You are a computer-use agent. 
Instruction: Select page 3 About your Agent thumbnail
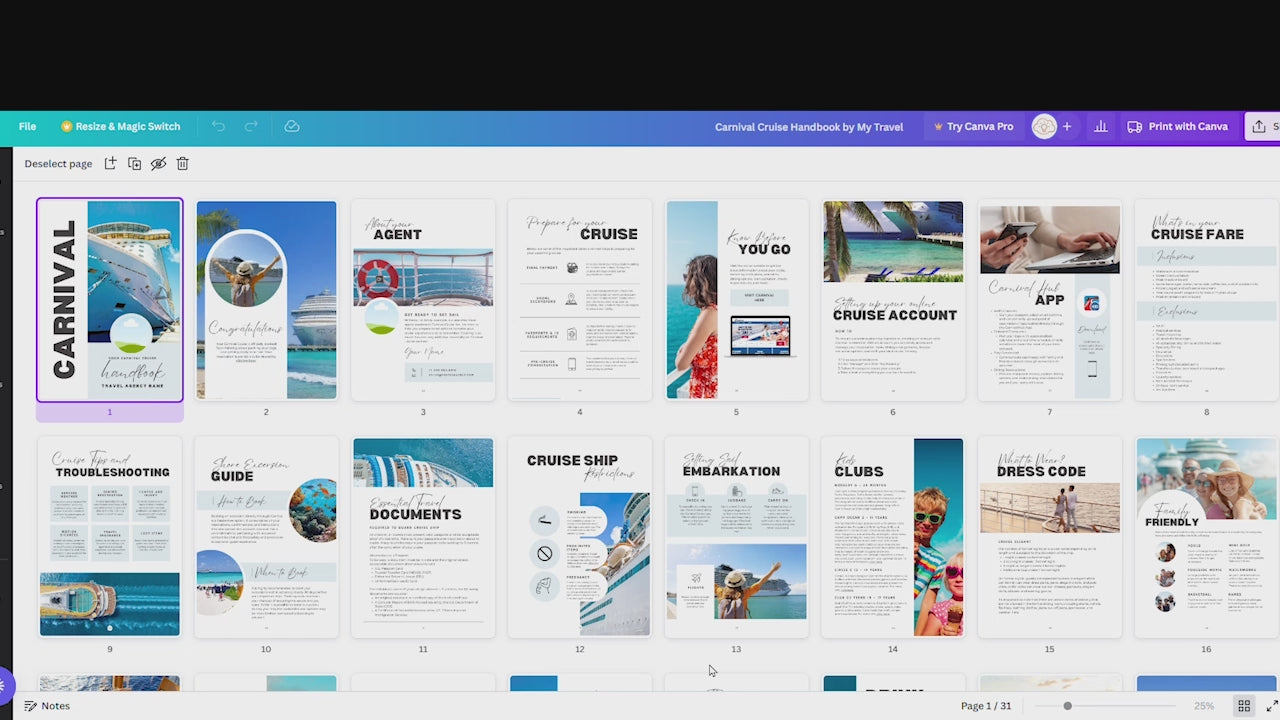[423, 300]
